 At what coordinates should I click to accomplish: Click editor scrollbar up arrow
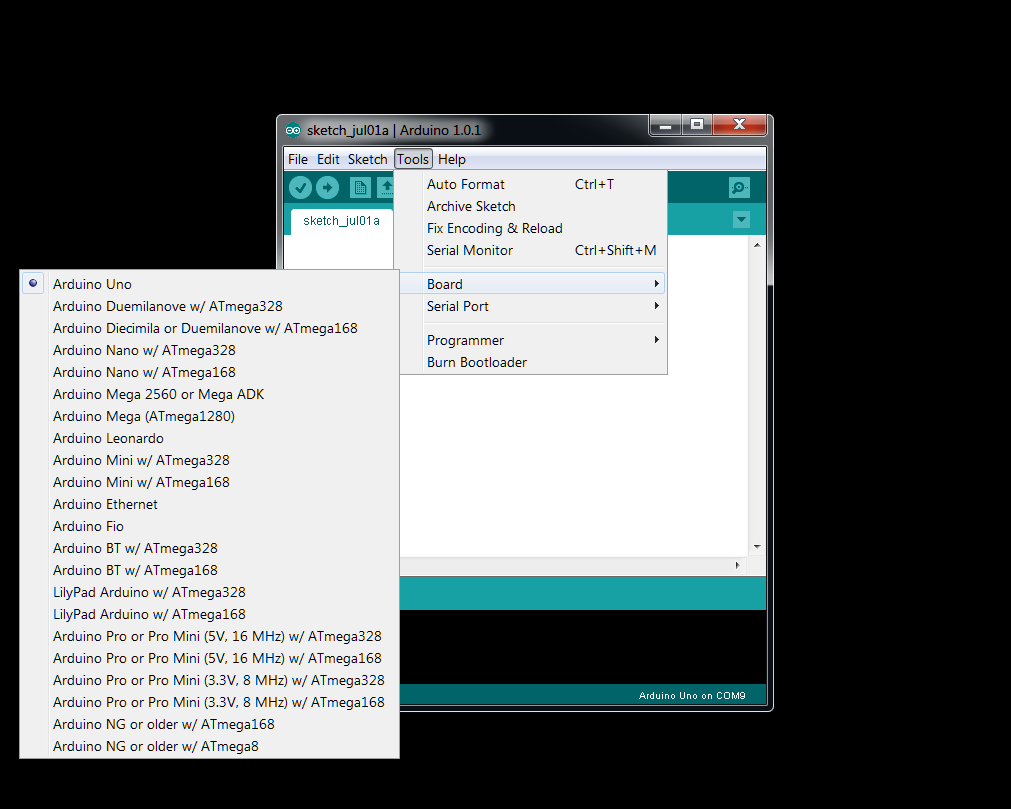click(757, 246)
